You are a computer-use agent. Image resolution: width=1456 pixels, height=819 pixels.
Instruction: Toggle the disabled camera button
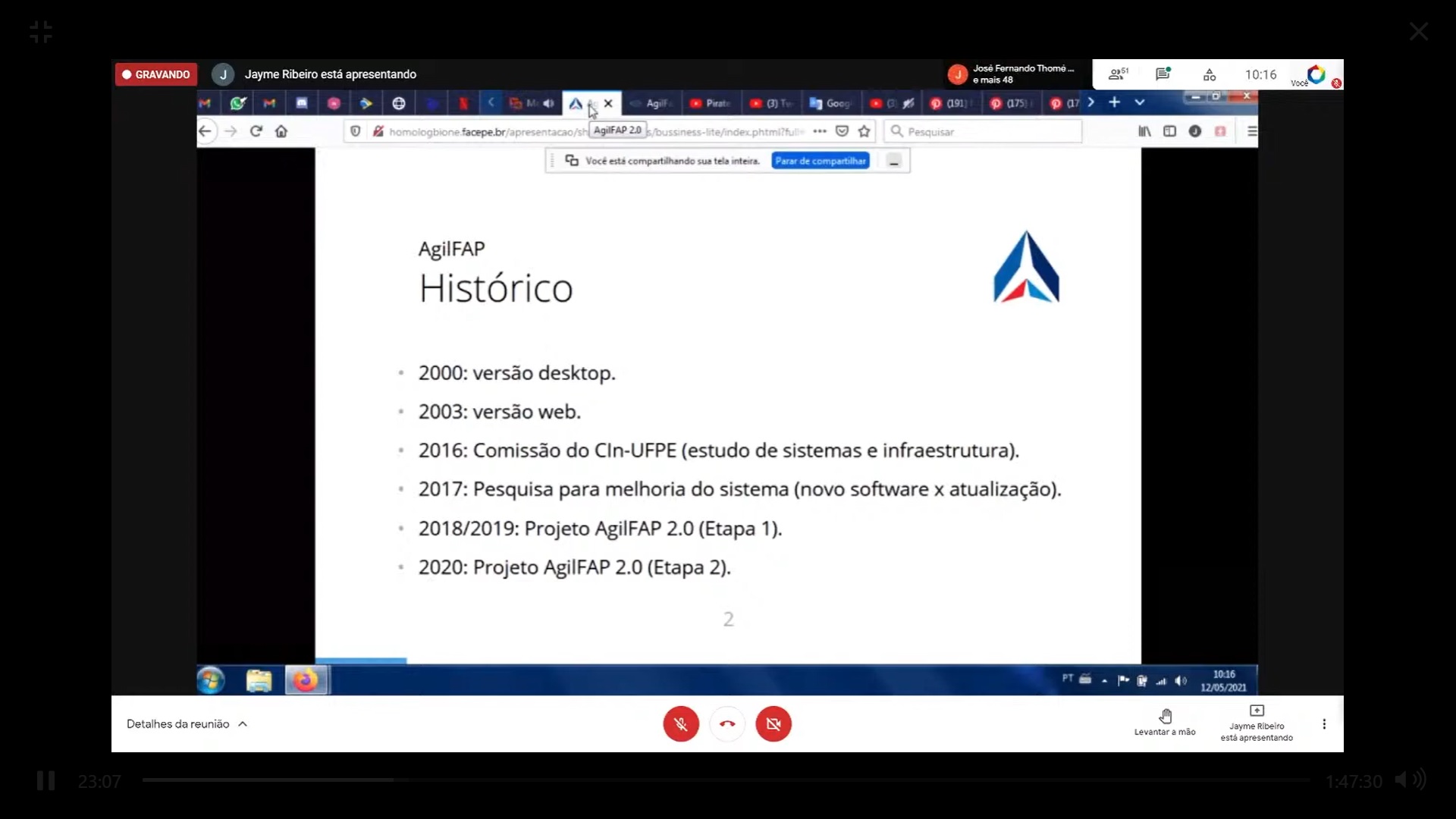773,724
